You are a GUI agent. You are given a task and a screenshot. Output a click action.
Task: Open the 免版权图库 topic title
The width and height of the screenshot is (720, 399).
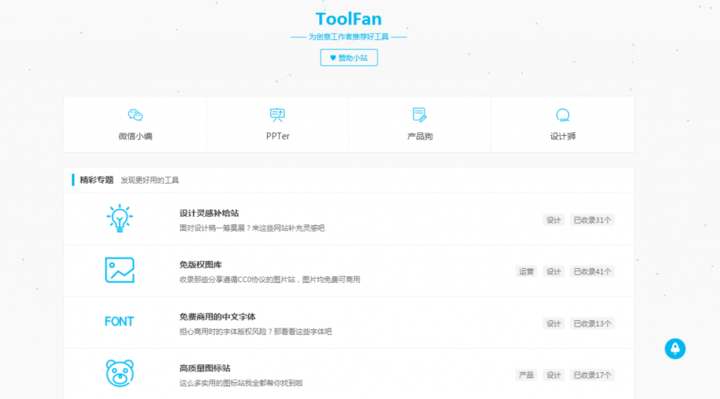pyautogui.click(x=201, y=265)
